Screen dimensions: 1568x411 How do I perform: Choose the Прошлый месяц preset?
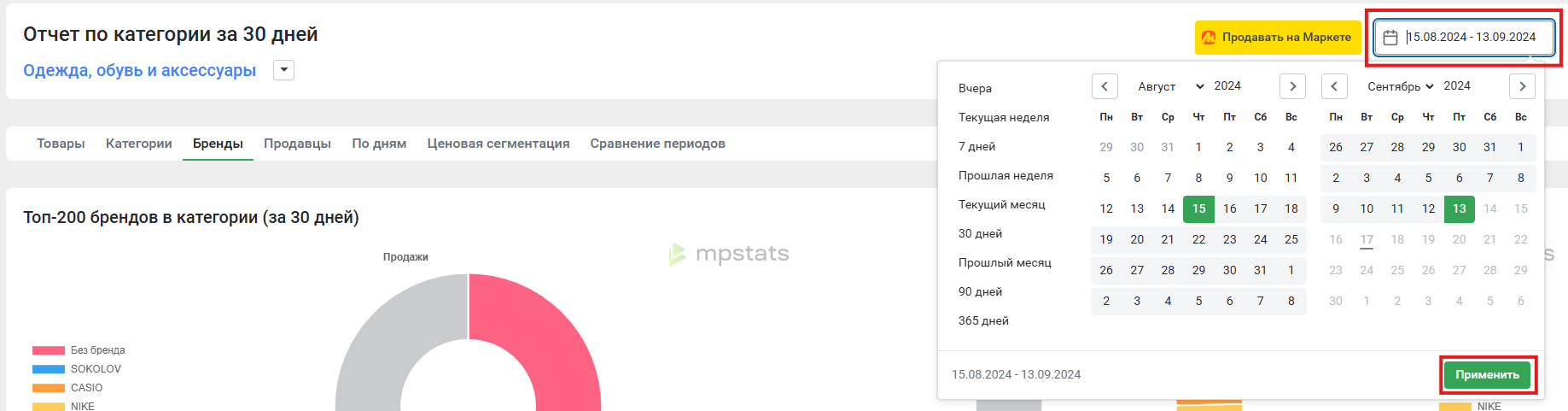(1005, 262)
